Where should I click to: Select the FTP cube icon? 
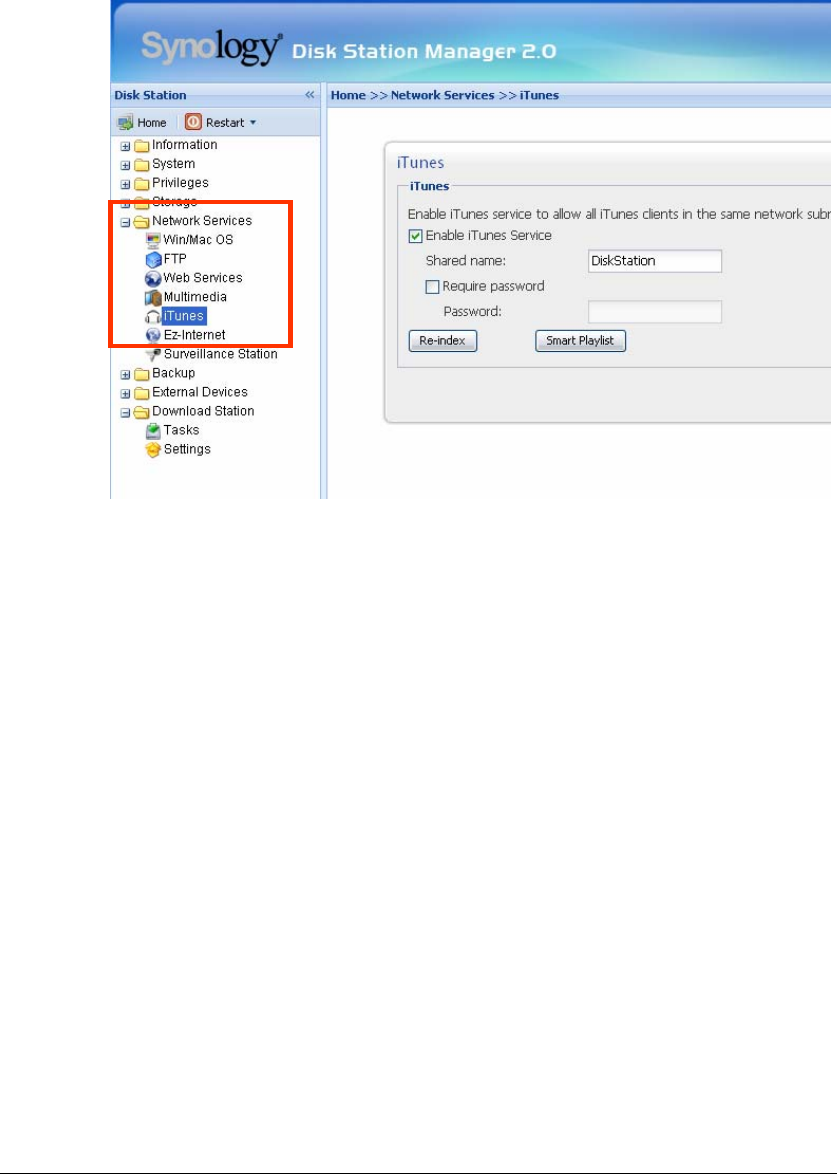tap(153, 259)
